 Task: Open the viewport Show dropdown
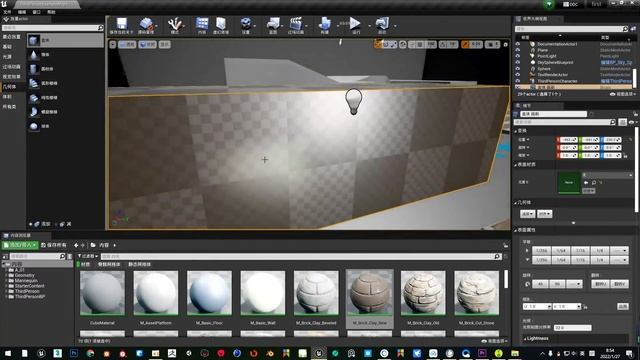[x=164, y=44]
